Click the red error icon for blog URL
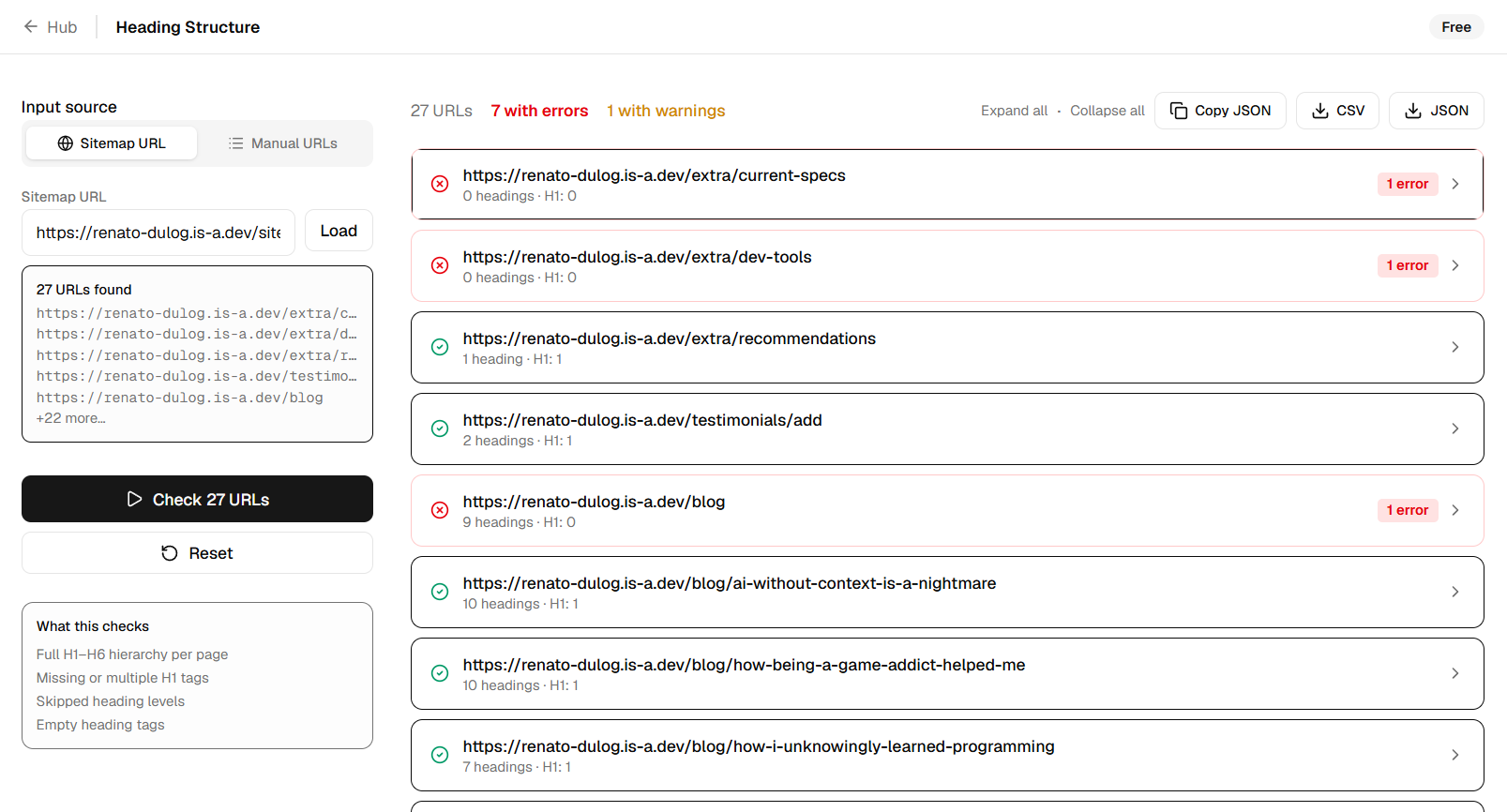 [440, 510]
